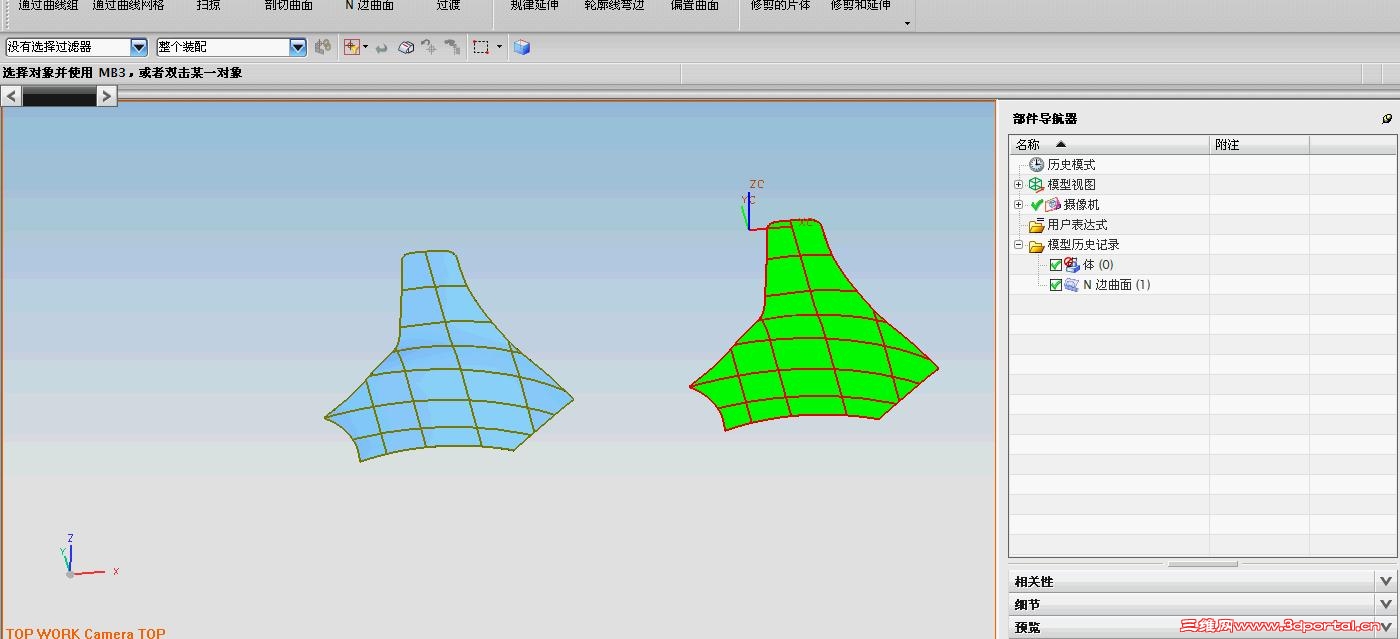Click the folder icon of 模型历史记录
The height and width of the screenshot is (639, 1400).
point(1036,245)
